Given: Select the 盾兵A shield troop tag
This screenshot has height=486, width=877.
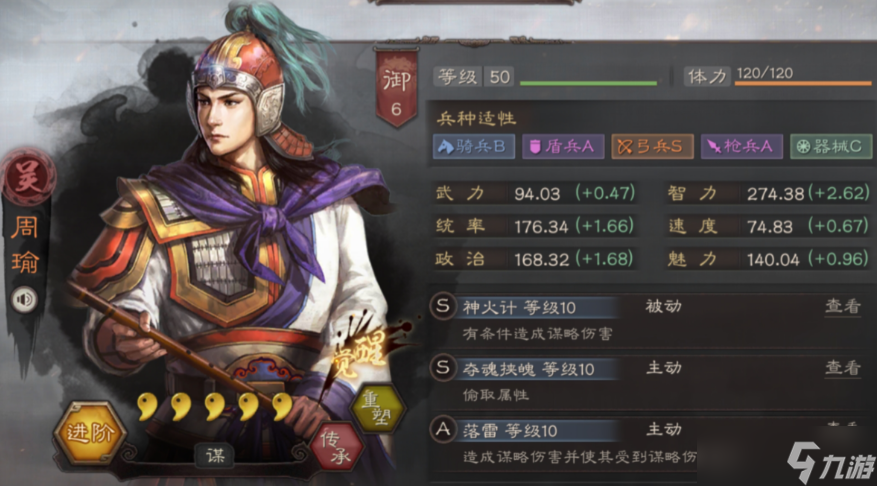Looking at the screenshot, I should [x=563, y=147].
